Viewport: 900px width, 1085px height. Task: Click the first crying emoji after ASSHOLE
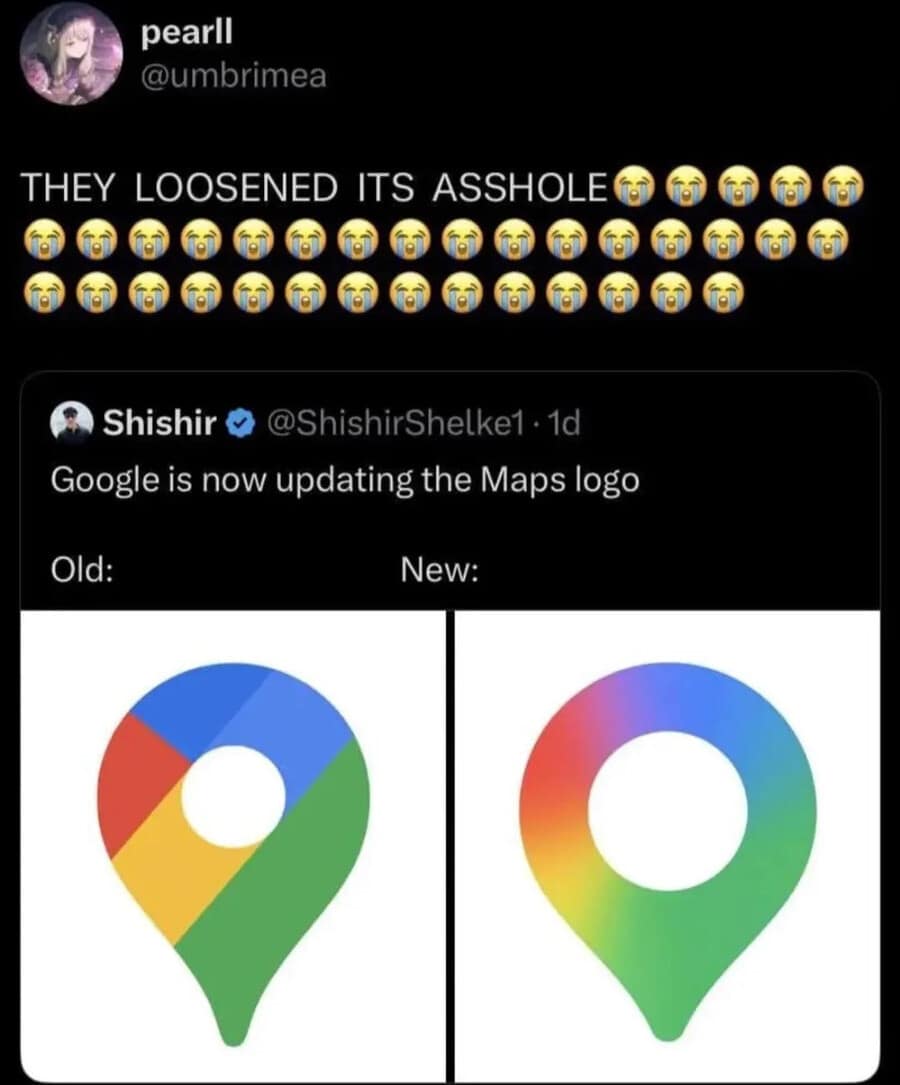[631, 186]
